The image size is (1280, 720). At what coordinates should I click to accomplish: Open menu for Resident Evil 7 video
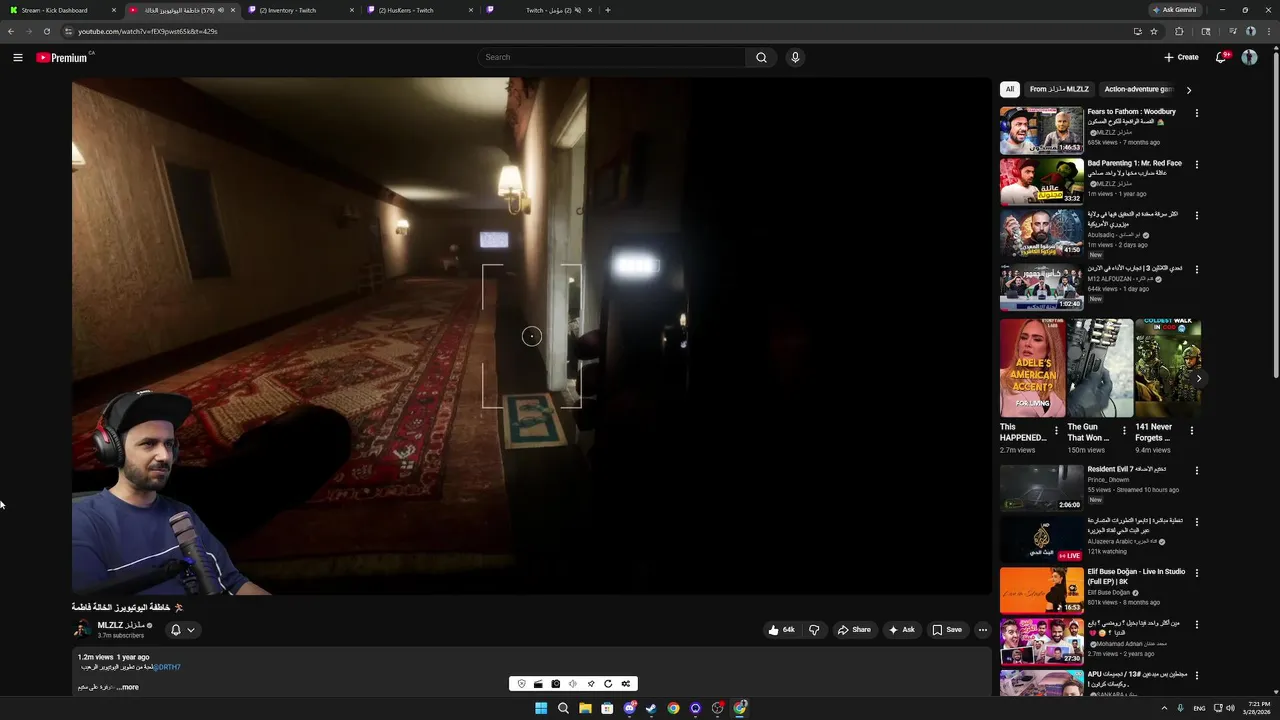coord(1196,470)
